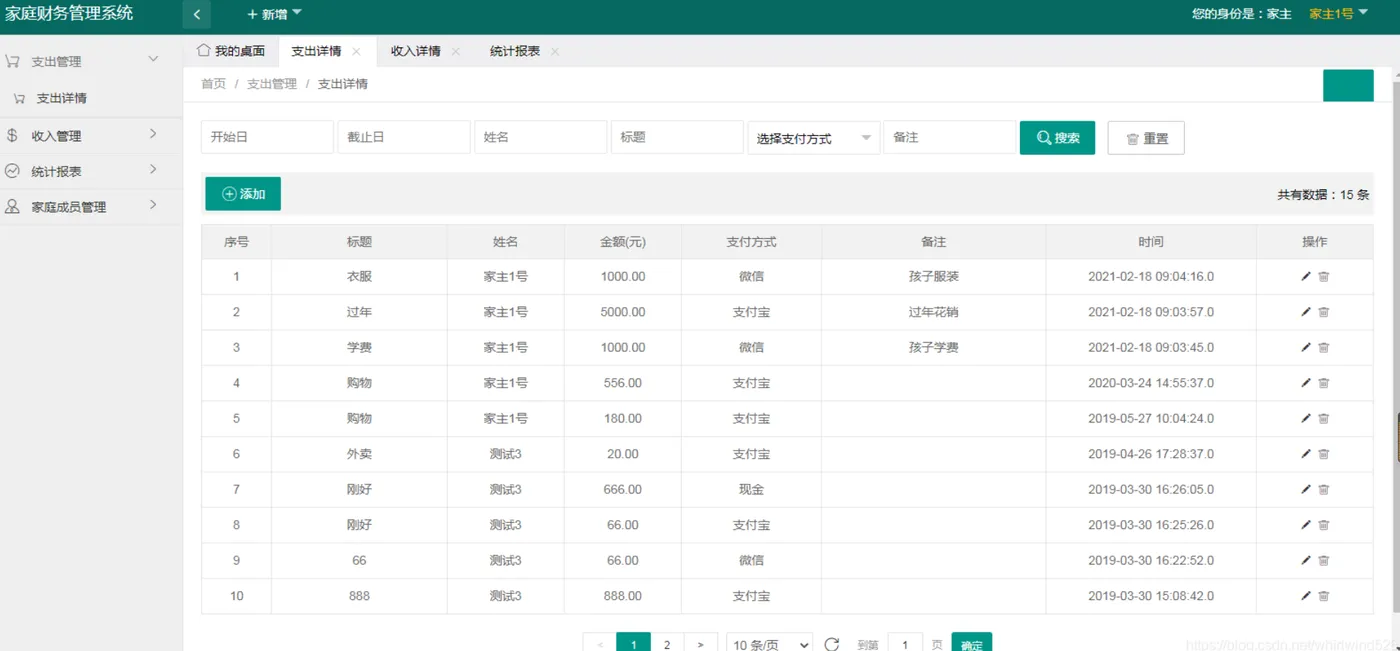The image size is (1400, 651).
Task: Click the pagination 确定 button
Action: point(972,644)
